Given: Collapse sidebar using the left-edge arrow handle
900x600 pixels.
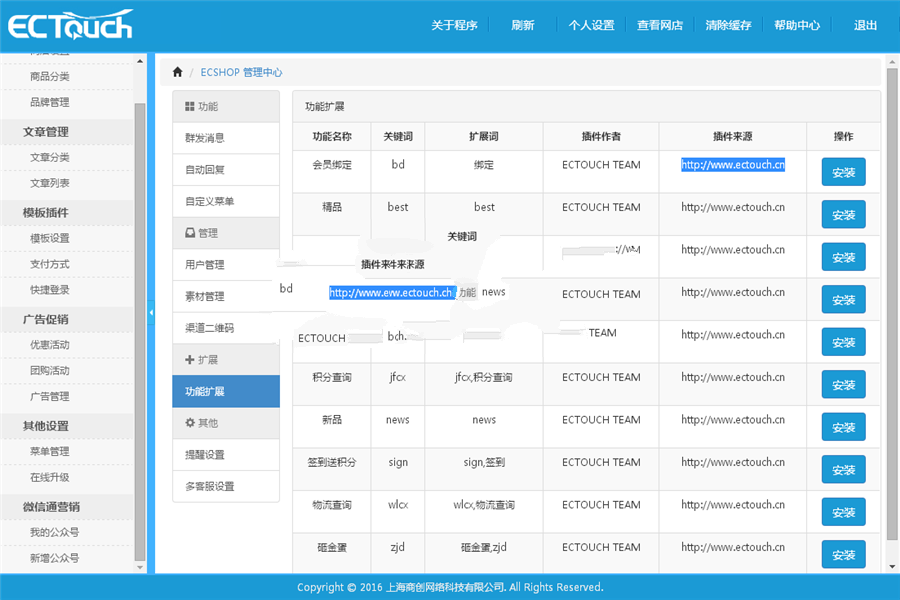Looking at the screenshot, I should coord(151,313).
